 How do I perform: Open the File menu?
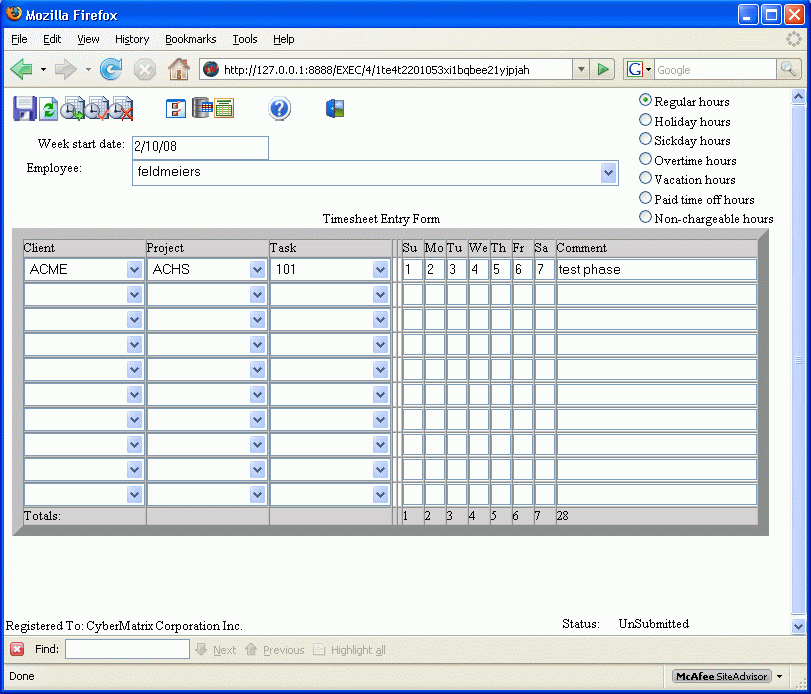point(19,39)
